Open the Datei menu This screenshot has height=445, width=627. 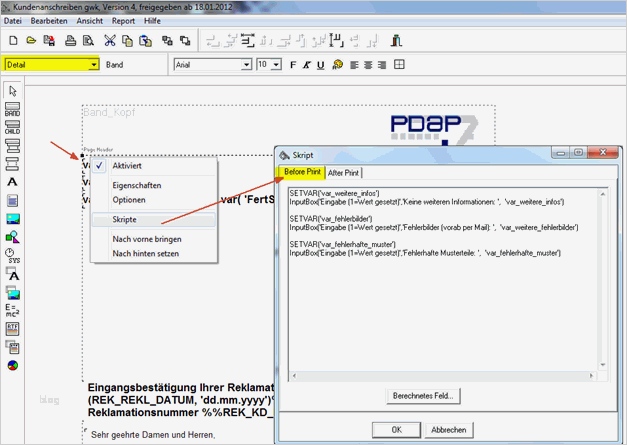coord(12,21)
